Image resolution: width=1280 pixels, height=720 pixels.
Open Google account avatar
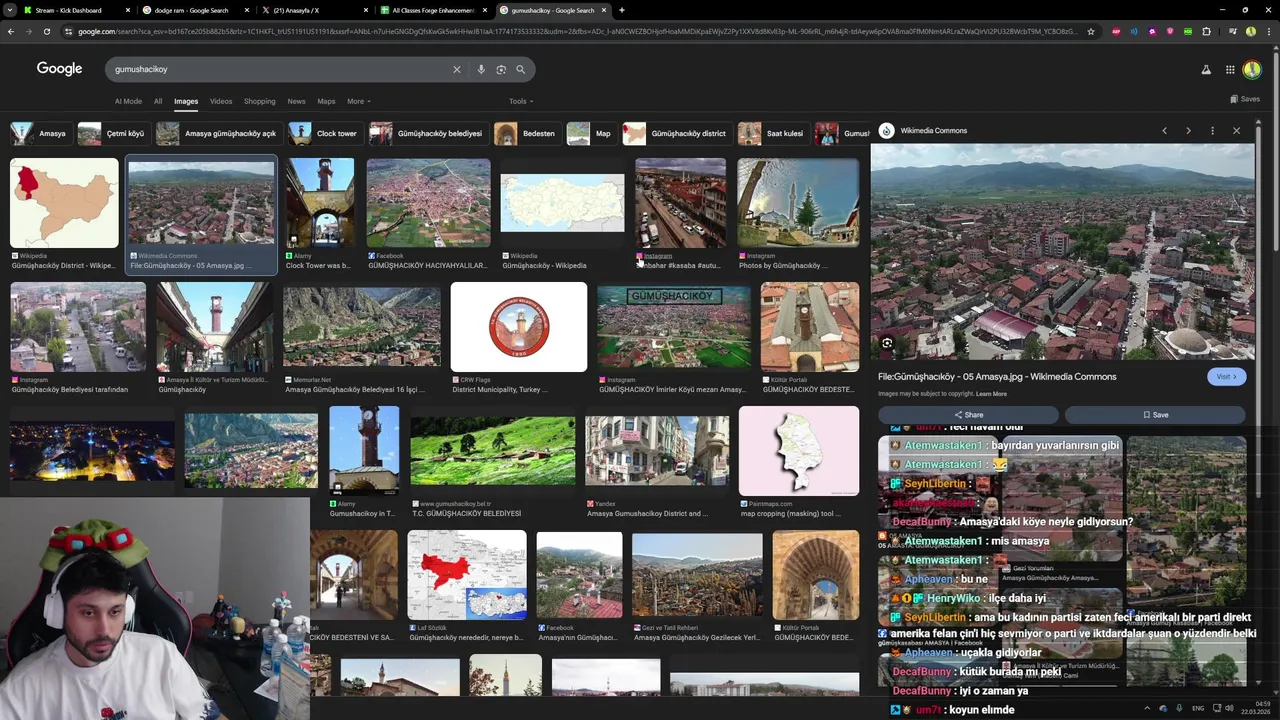1252,70
